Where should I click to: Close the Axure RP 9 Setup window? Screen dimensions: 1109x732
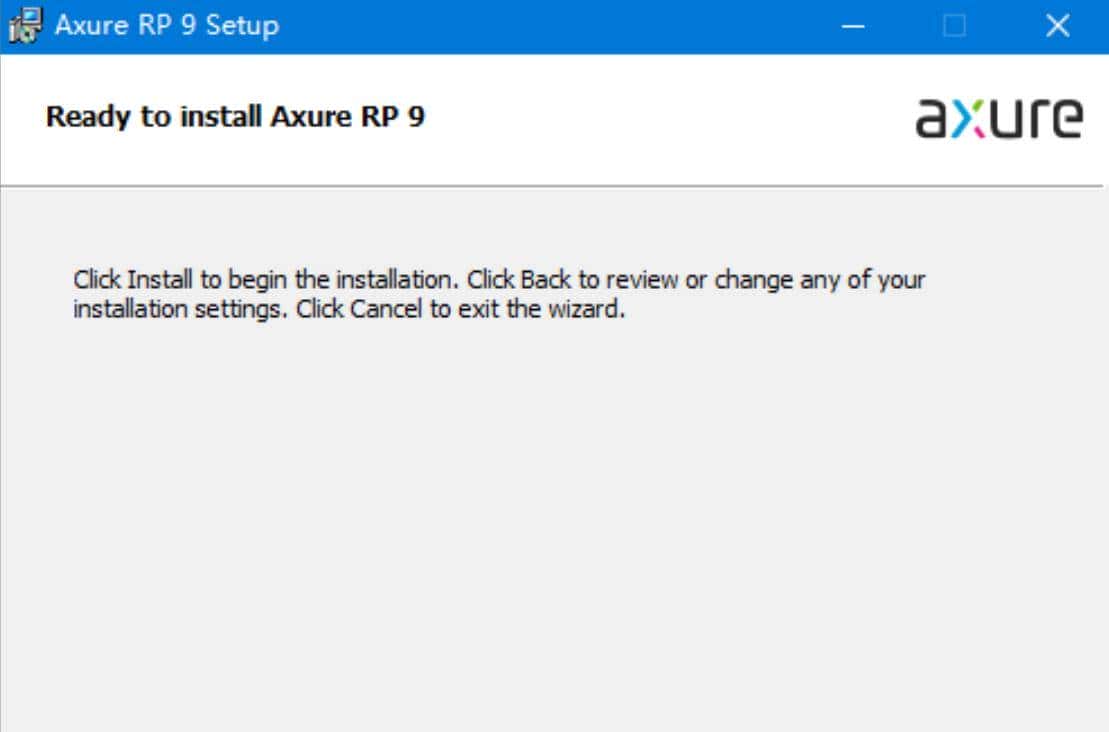point(1057,26)
